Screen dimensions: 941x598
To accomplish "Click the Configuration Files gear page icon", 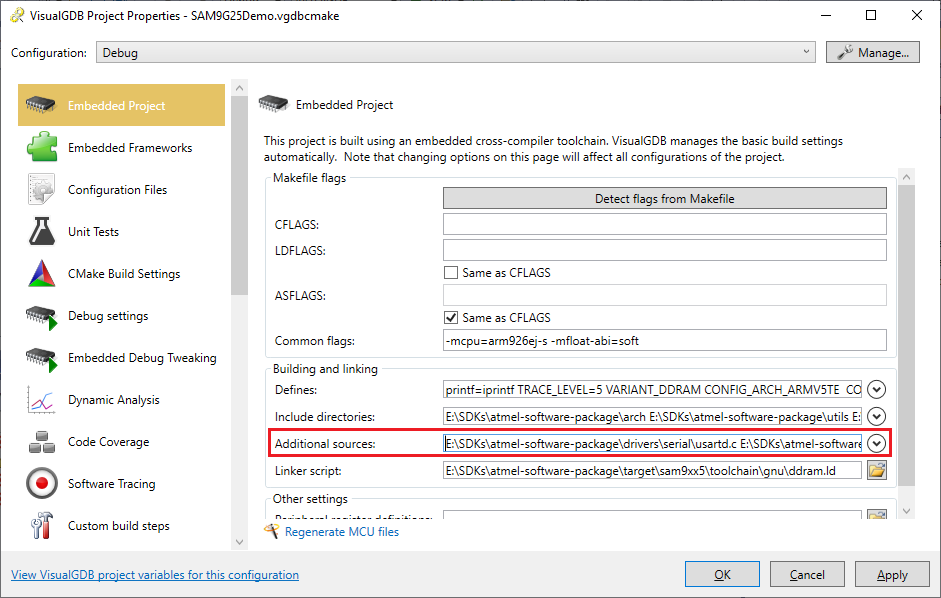I will [x=41, y=189].
